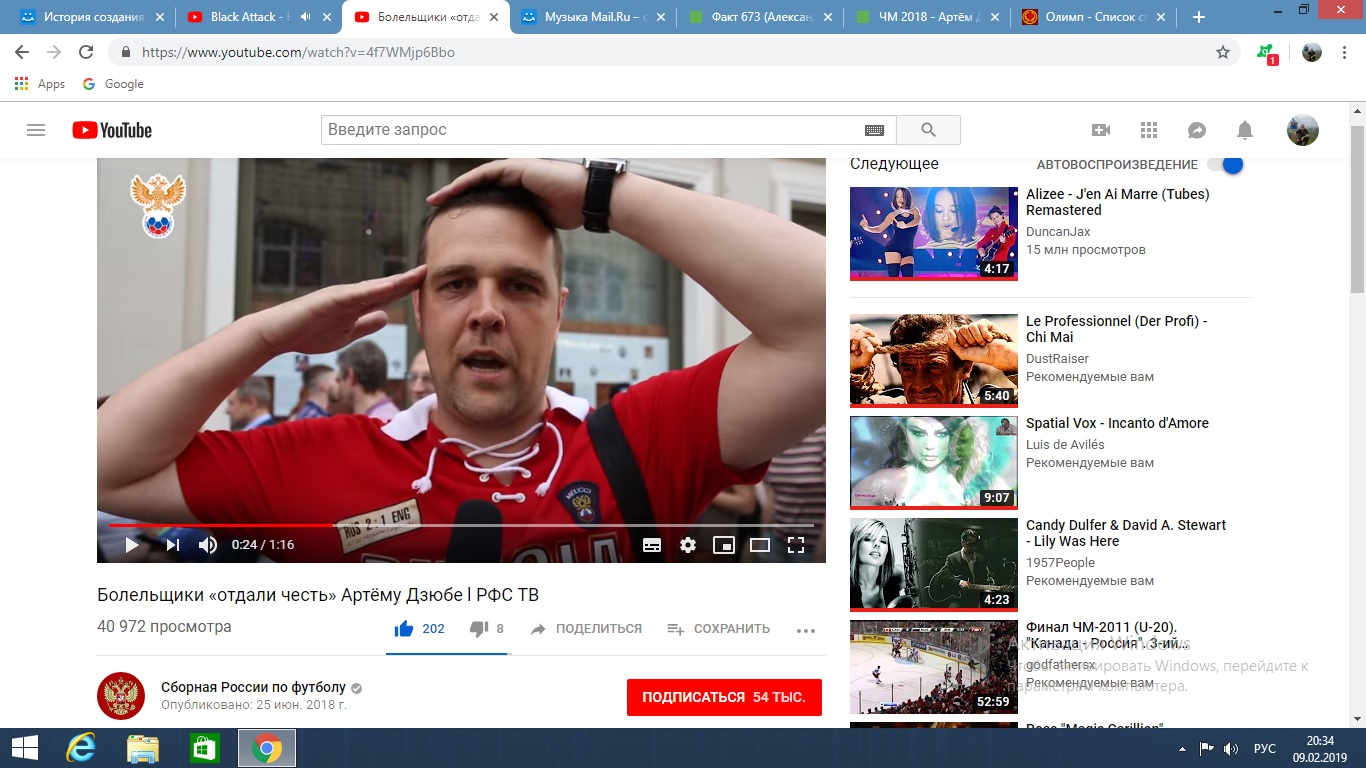
Task: Open the Alizee J'en Ai Marre thumbnail
Action: click(934, 233)
